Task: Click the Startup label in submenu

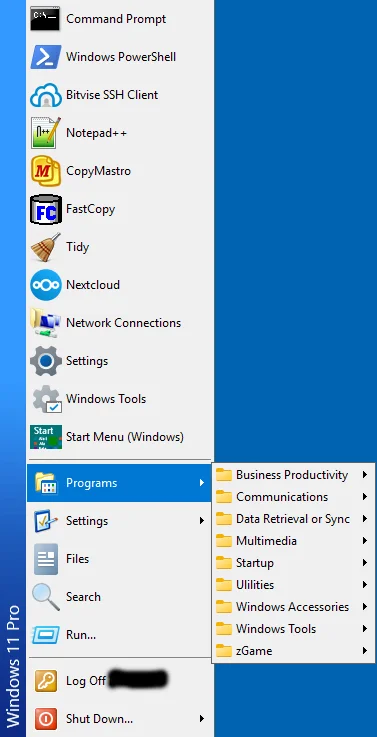Action: pyautogui.click(x=255, y=563)
